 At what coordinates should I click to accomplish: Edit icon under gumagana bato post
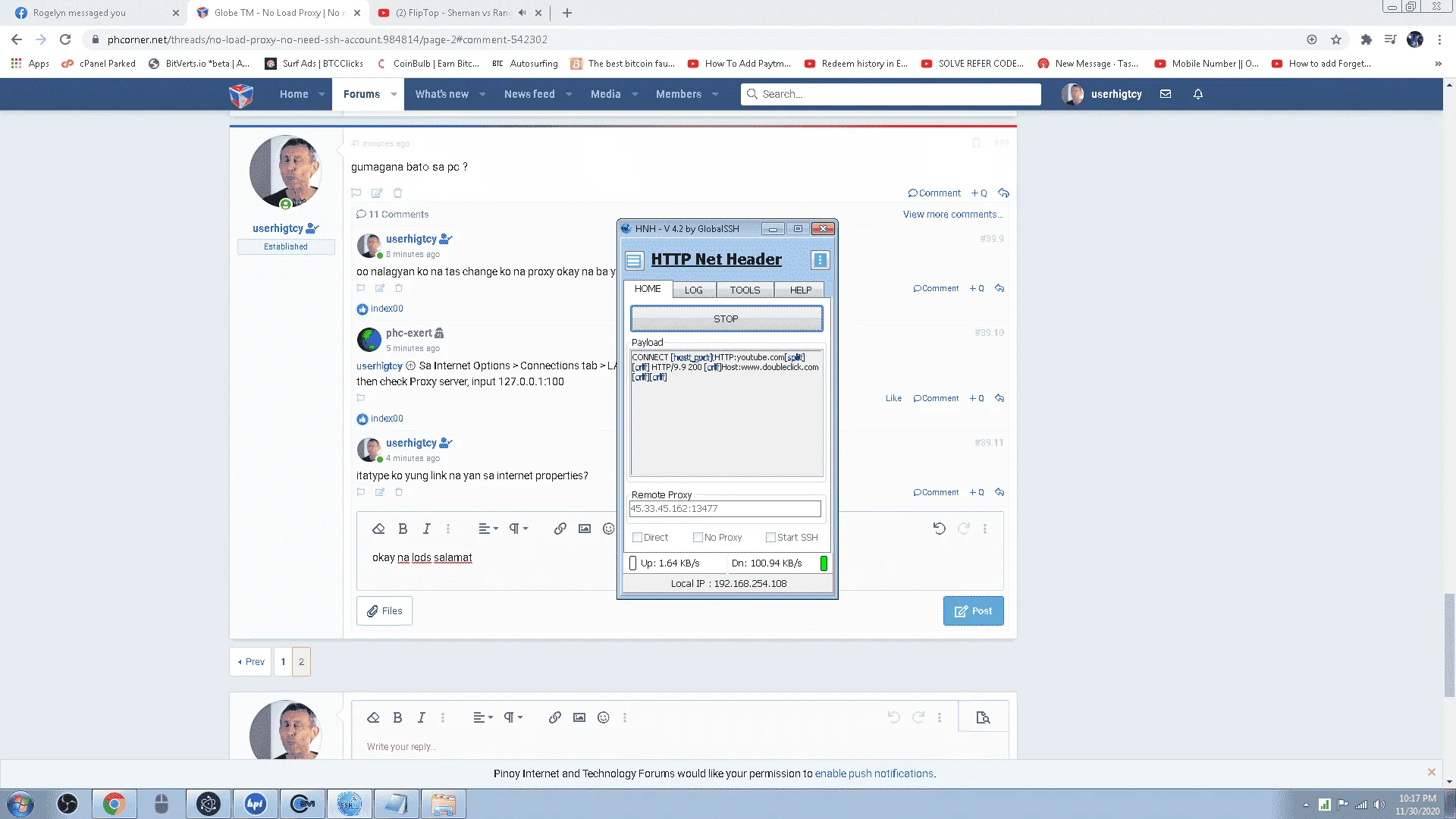[377, 193]
